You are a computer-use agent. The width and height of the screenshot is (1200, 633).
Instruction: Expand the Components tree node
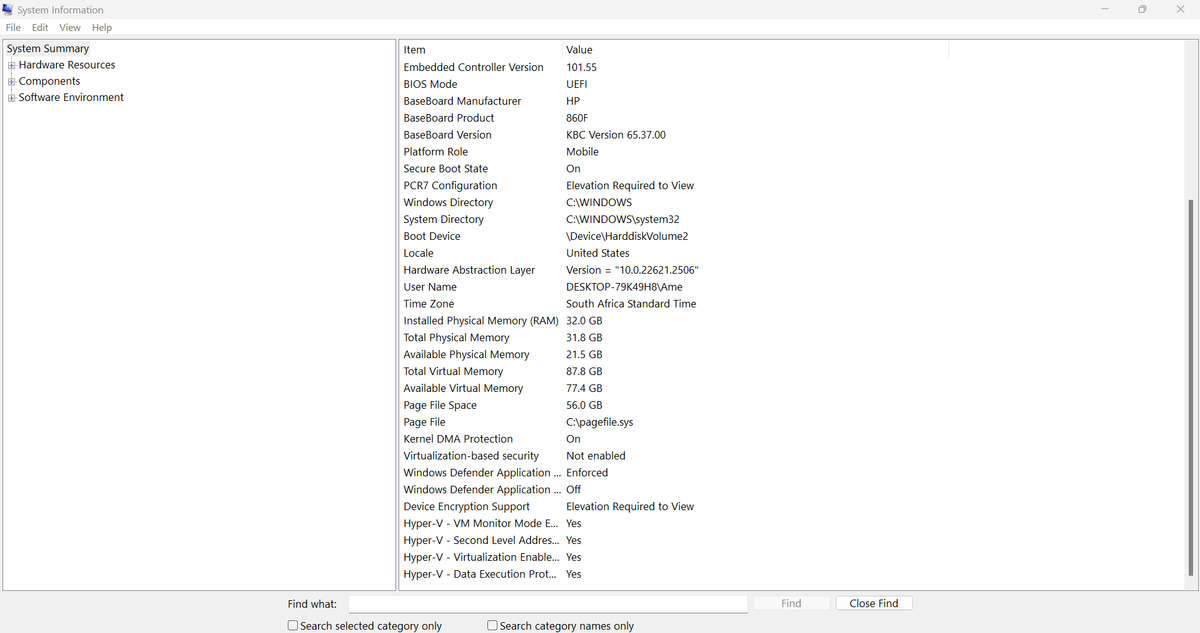[x=10, y=81]
